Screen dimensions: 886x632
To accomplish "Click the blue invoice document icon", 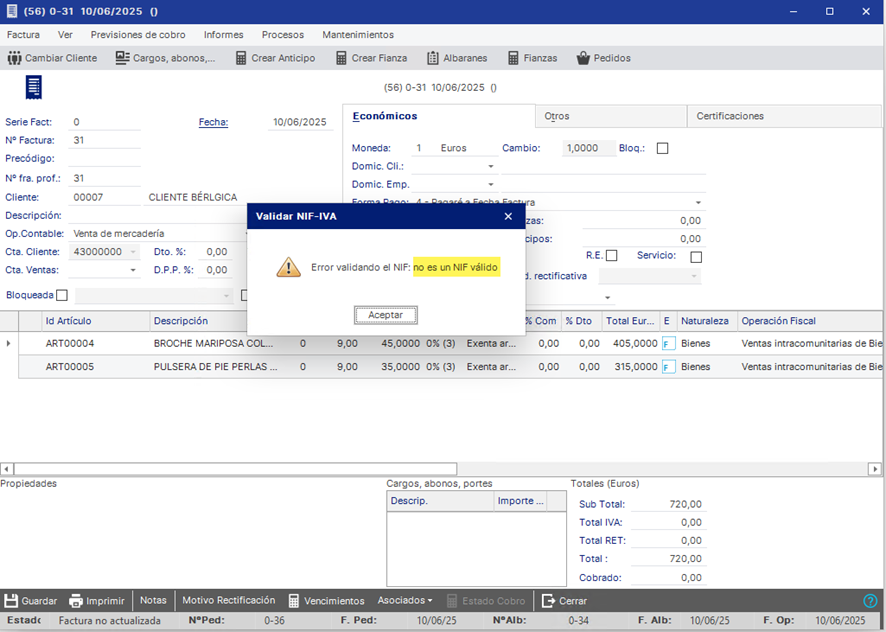I will tap(34, 88).
